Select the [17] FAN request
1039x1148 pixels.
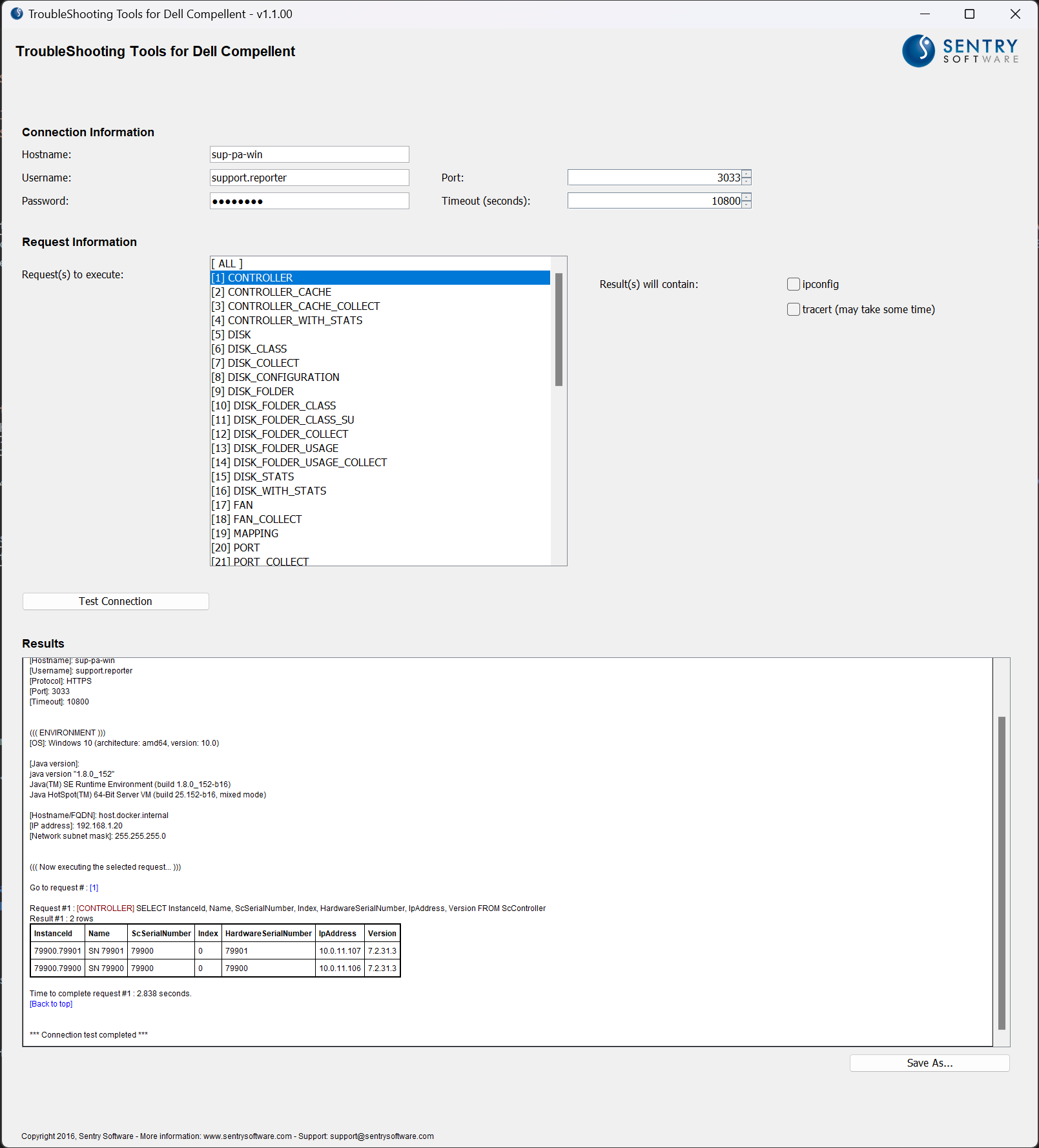pyautogui.click(x=232, y=505)
